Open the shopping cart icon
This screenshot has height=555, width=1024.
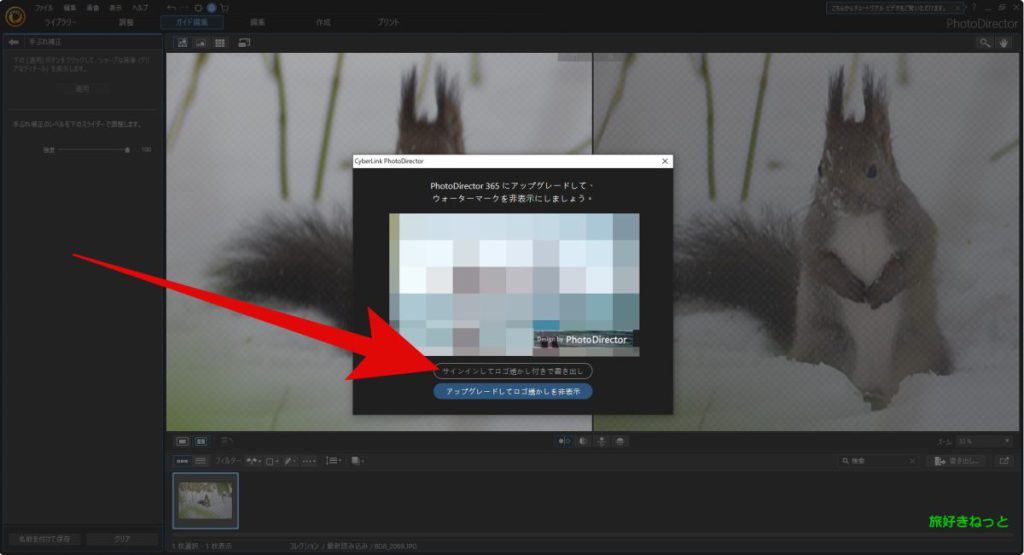tap(225, 8)
